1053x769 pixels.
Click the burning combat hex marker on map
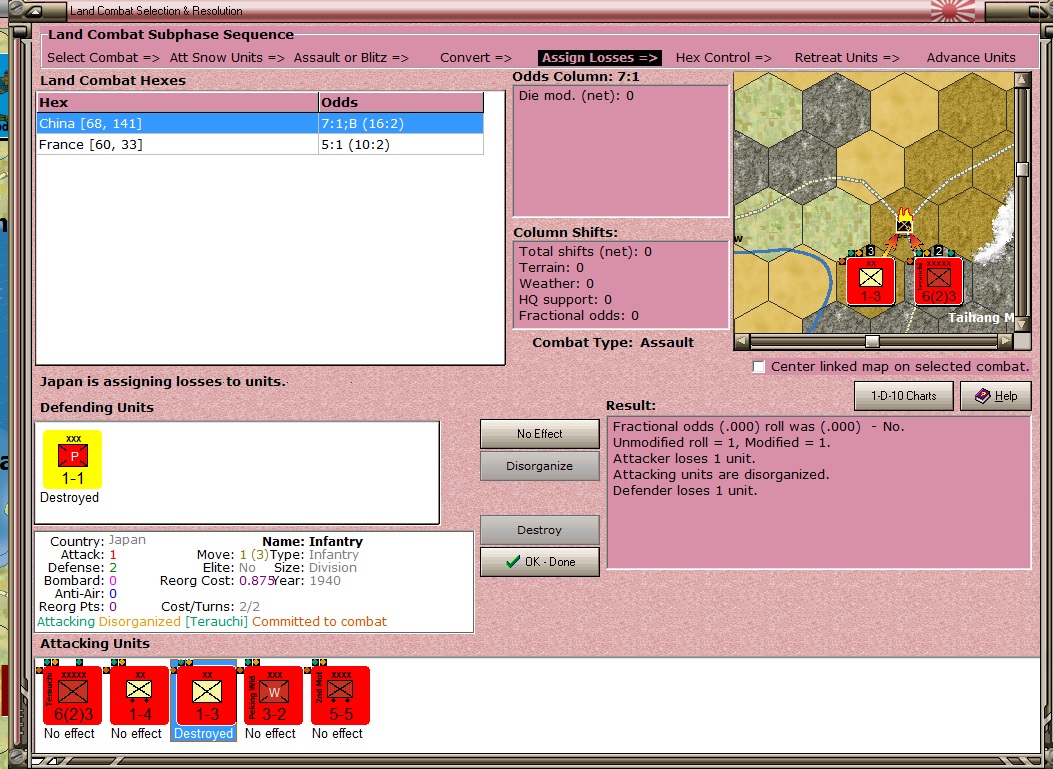(x=905, y=222)
